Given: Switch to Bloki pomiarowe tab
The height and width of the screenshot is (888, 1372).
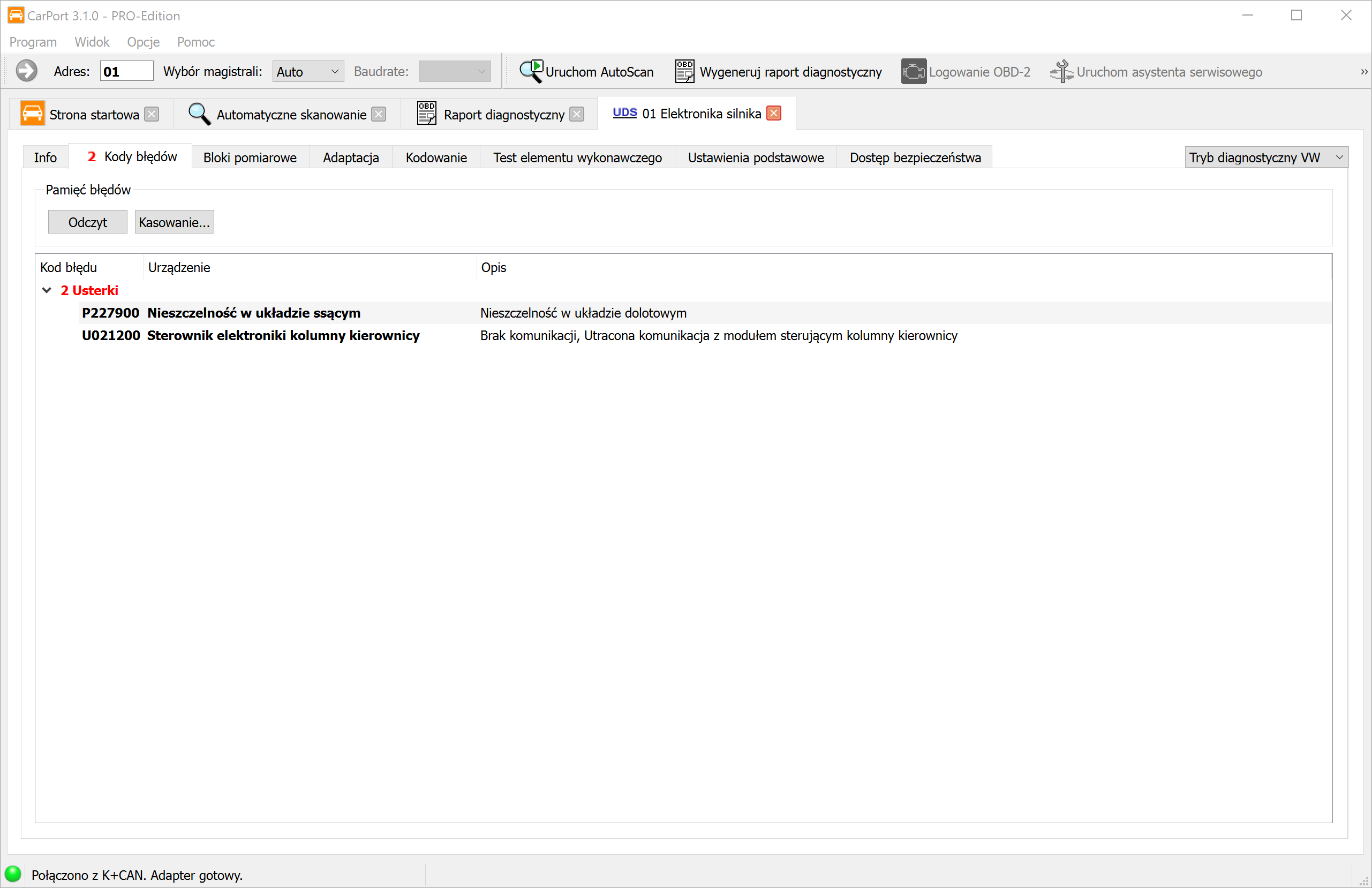Looking at the screenshot, I should [250, 157].
